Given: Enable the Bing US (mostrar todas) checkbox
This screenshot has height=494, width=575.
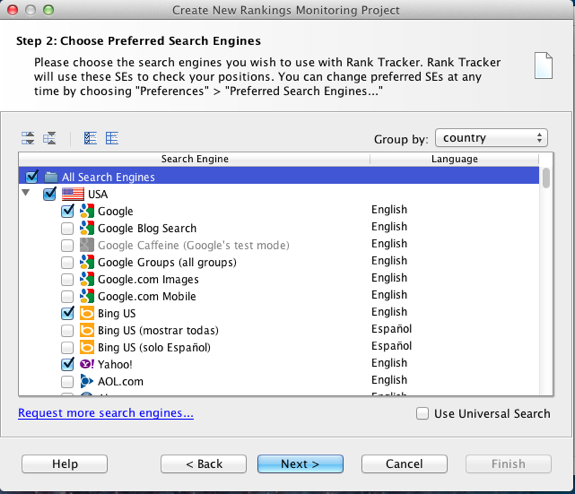Looking at the screenshot, I should (67, 330).
